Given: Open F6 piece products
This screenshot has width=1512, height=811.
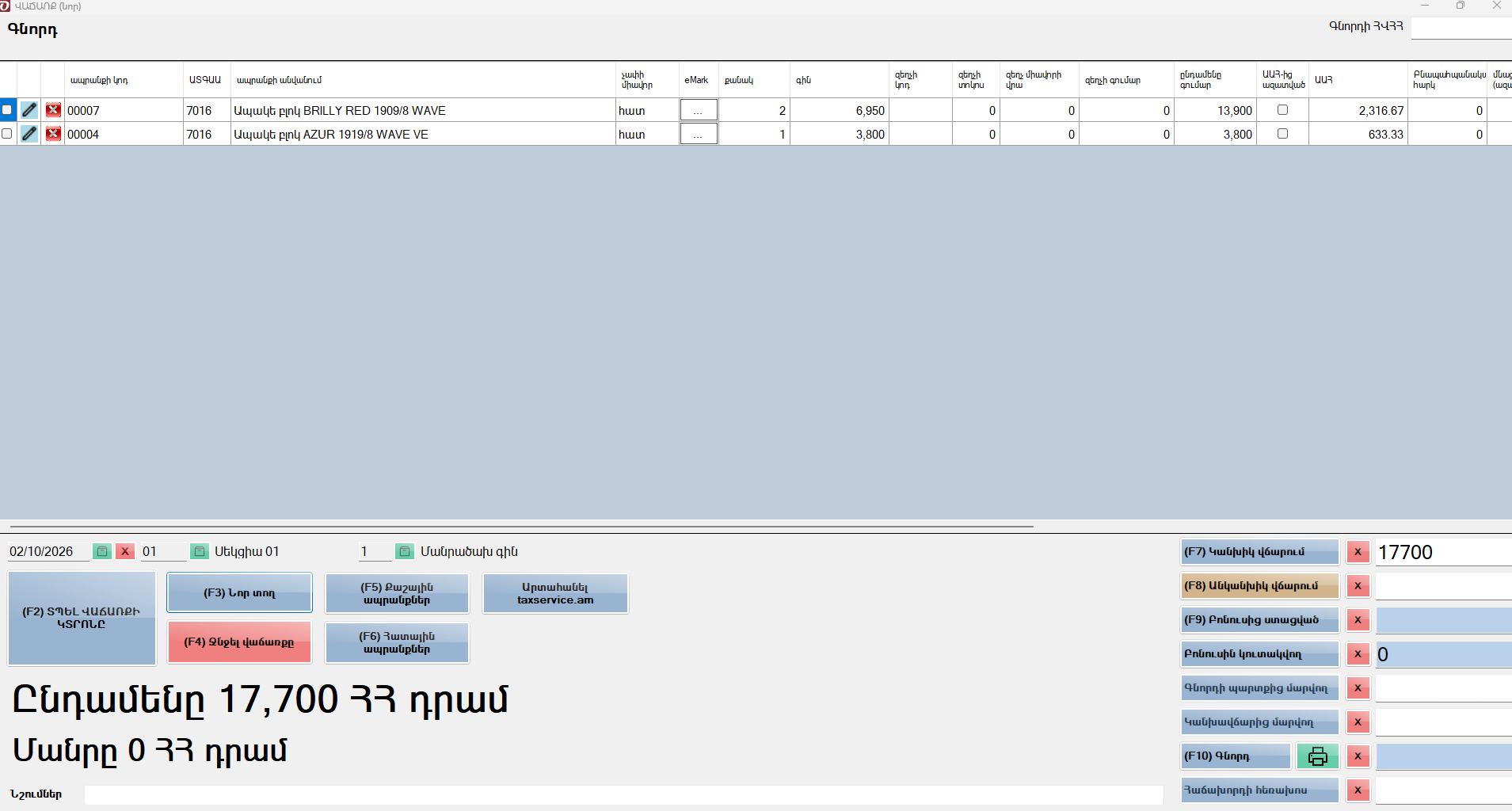Looking at the screenshot, I should pyautogui.click(x=397, y=642).
